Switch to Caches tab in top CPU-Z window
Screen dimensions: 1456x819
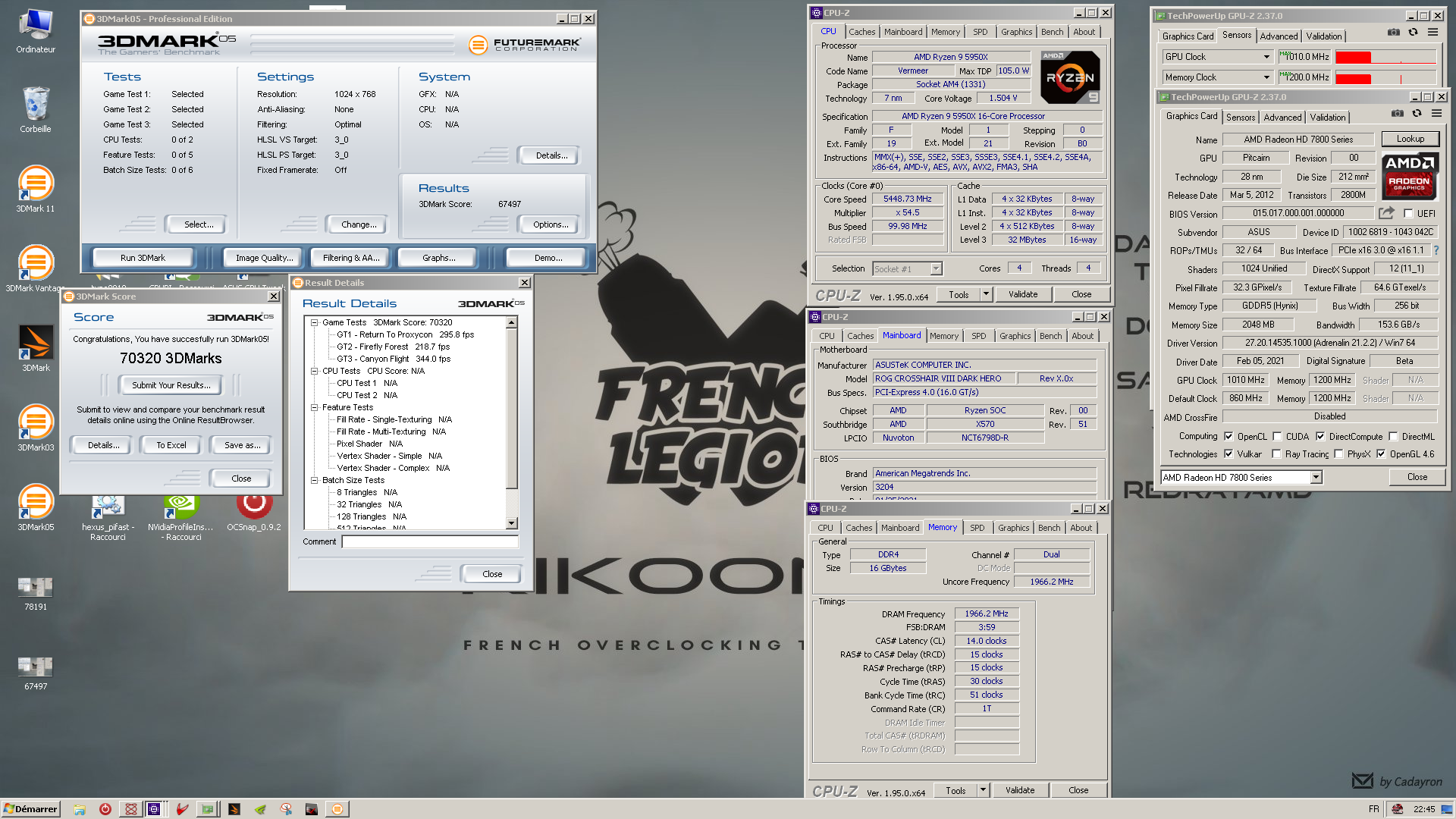(x=861, y=32)
